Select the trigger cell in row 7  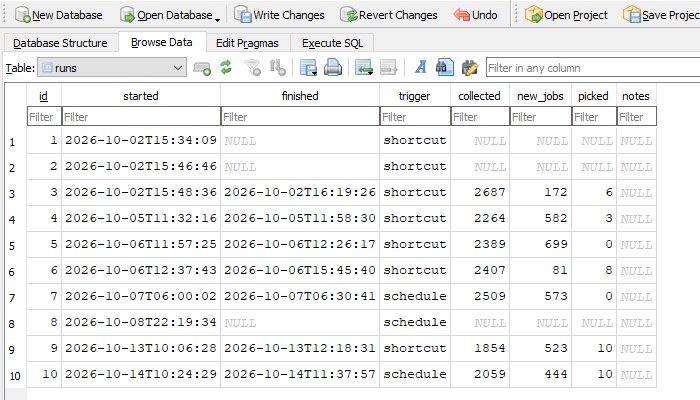(415, 296)
